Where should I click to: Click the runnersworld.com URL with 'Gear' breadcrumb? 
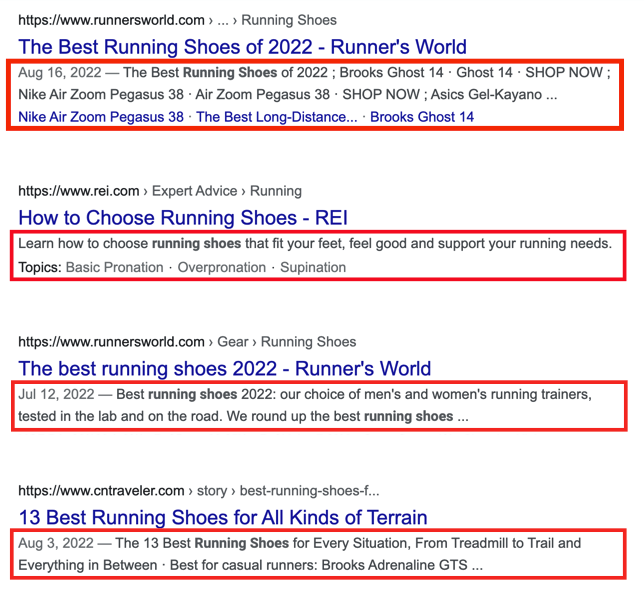click(x=111, y=342)
